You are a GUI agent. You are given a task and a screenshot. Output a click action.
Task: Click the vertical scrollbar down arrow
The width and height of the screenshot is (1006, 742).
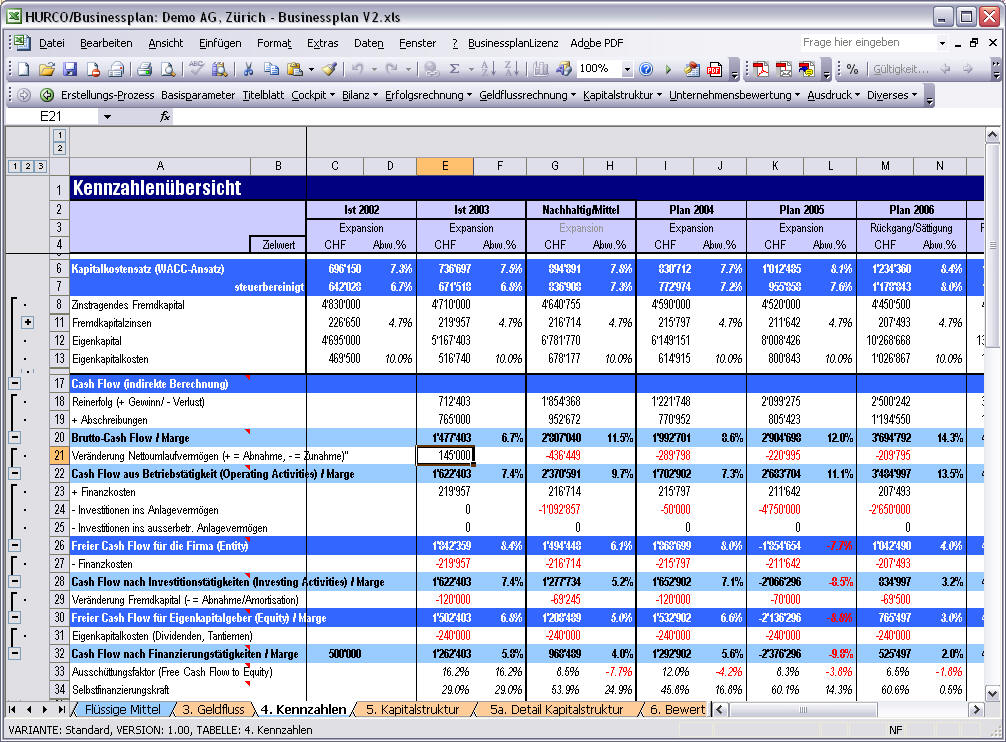pyautogui.click(x=992, y=693)
